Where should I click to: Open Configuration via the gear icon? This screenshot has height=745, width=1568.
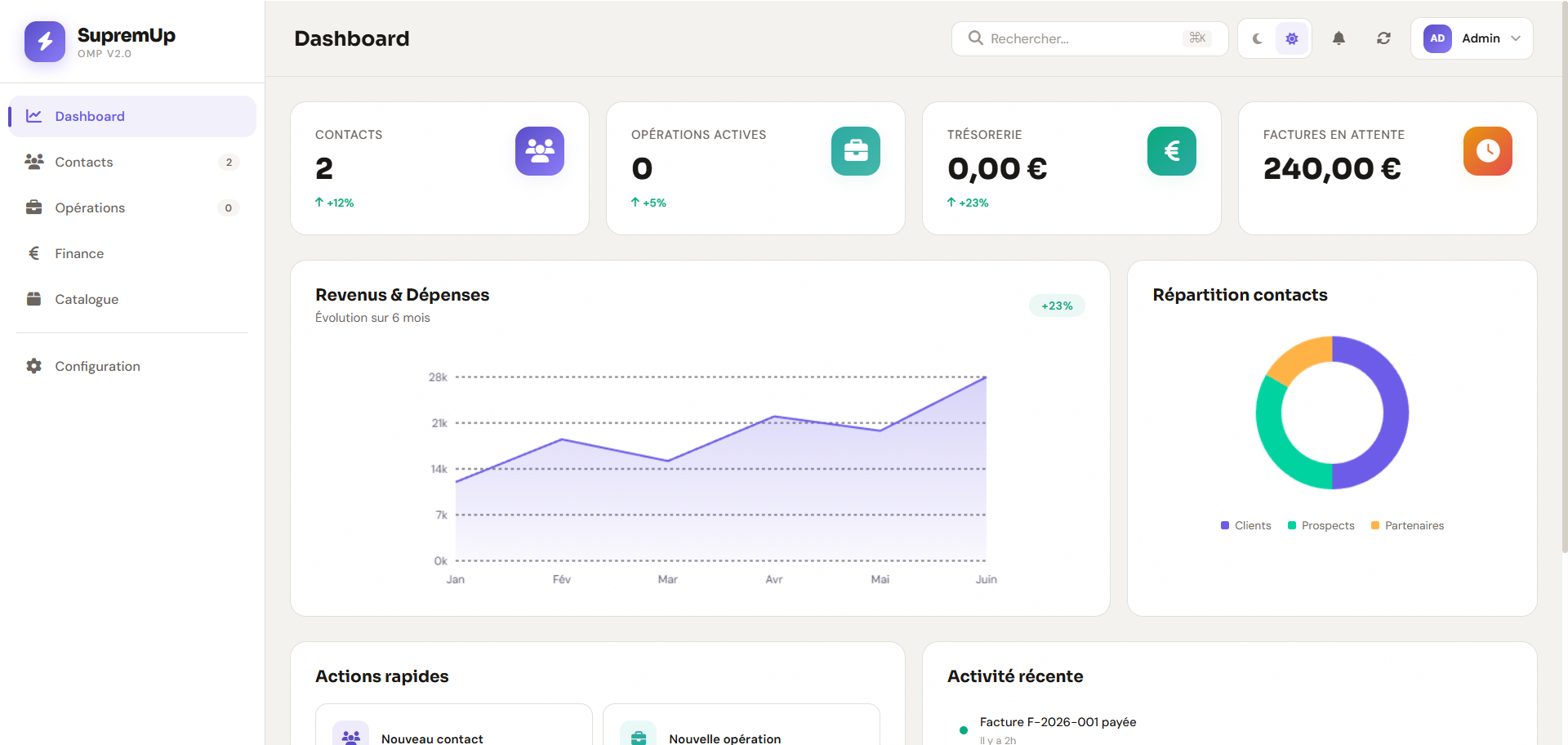[x=33, y=366]
